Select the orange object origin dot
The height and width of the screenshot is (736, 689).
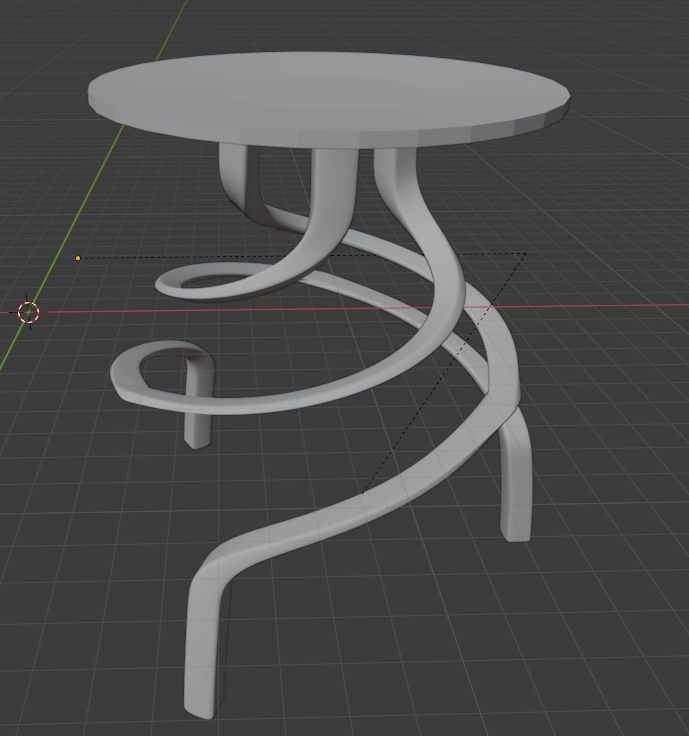point(78,258)
